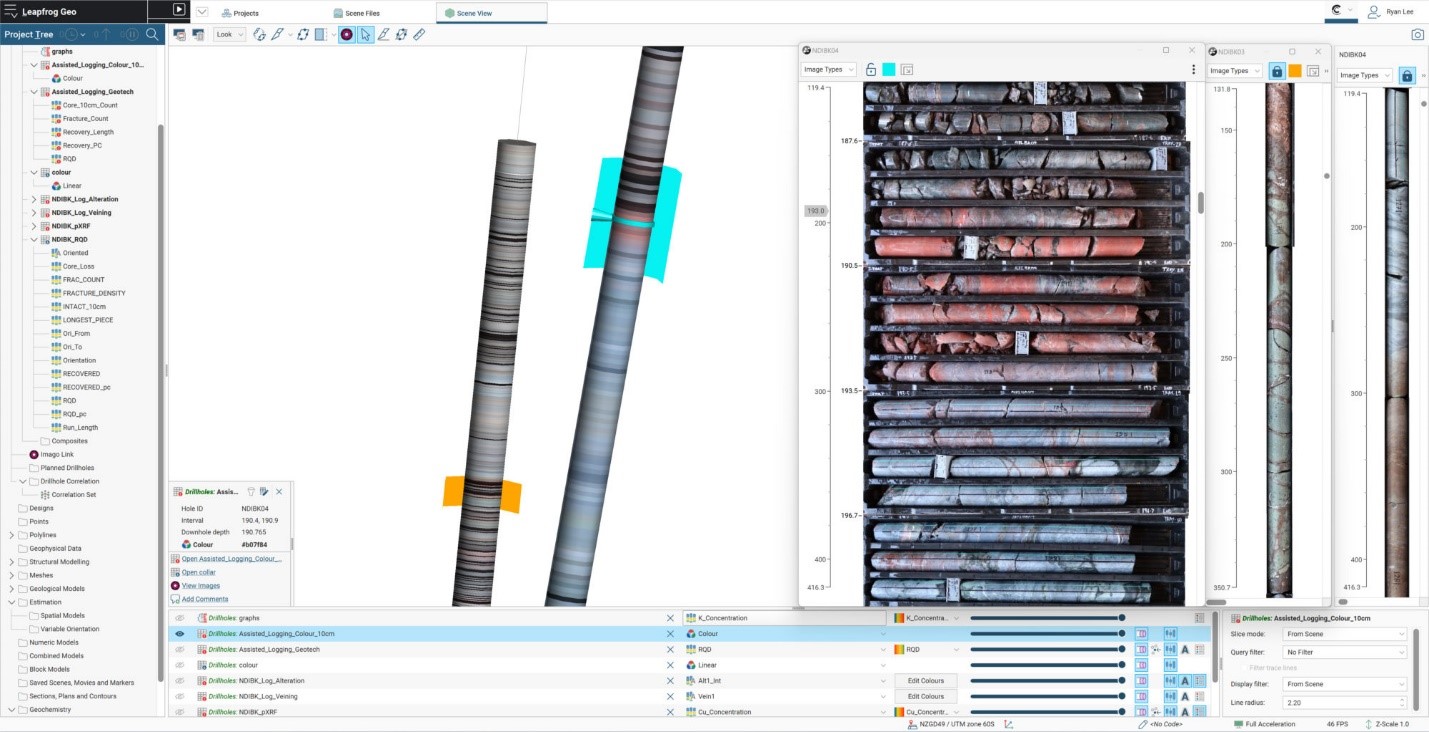Click the cylinder display icon in the colour row

pos(1141,665)
